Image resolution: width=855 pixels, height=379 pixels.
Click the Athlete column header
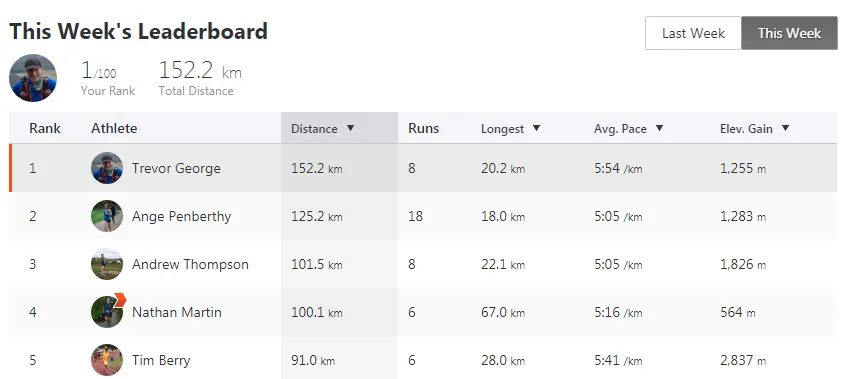click(114, 128)
